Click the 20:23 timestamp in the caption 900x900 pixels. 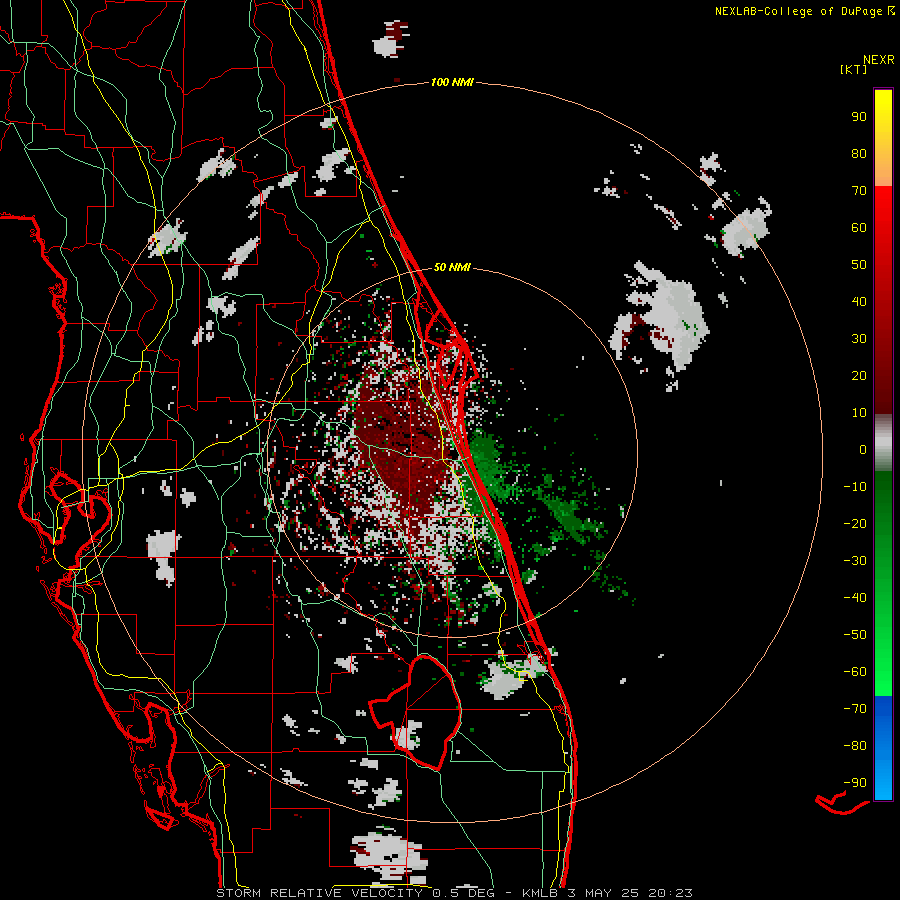point(670,893)
